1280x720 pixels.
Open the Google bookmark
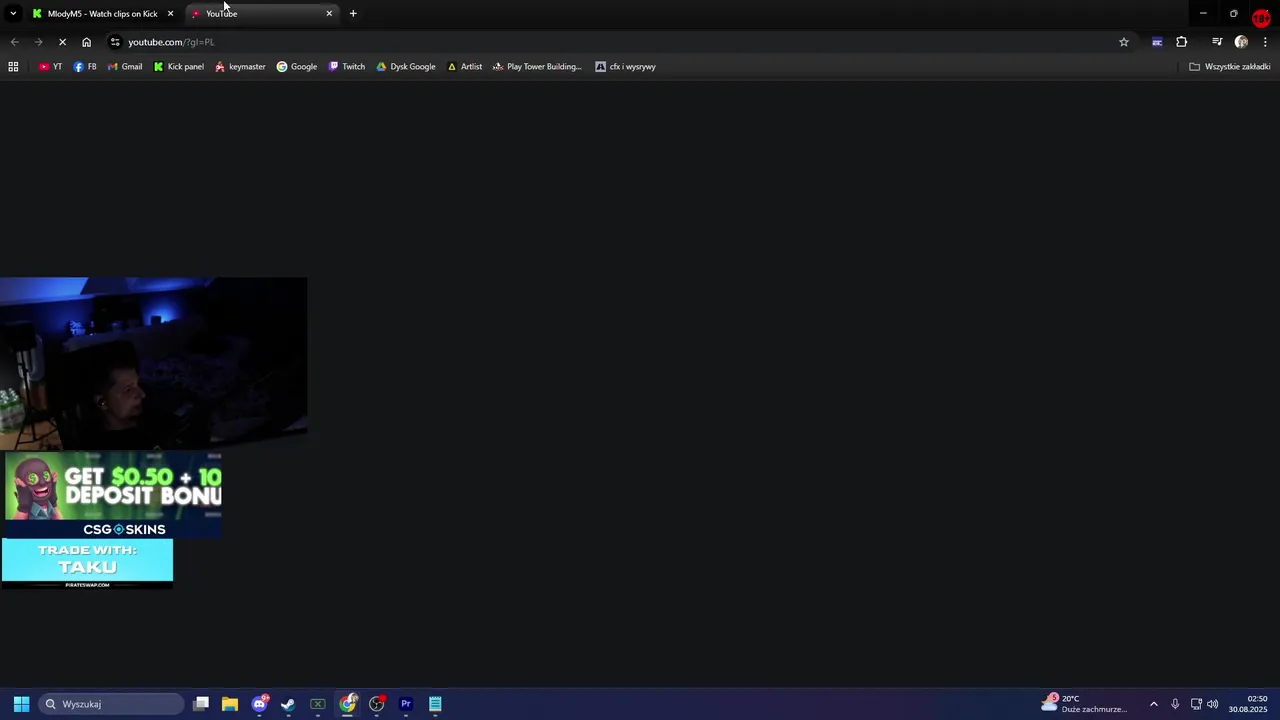click(x=297, y=67)
